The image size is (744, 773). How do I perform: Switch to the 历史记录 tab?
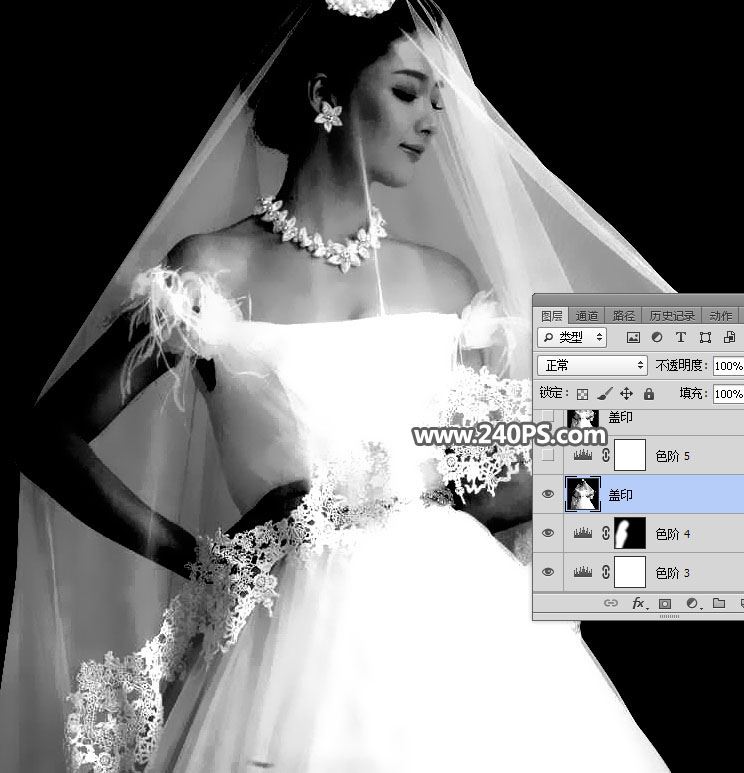coord(670,315)
